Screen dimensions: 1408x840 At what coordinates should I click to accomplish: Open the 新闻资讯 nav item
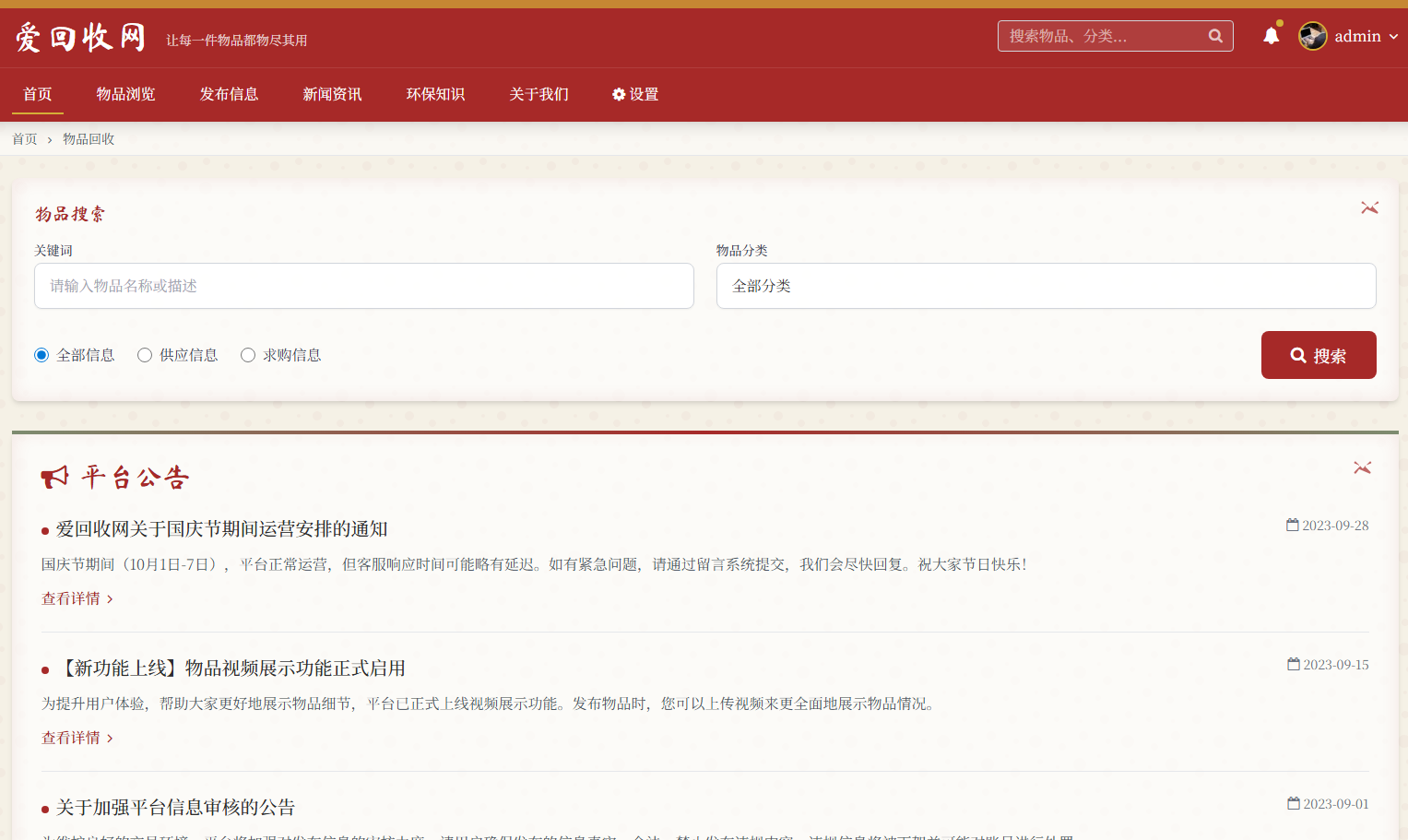[333, 94]
